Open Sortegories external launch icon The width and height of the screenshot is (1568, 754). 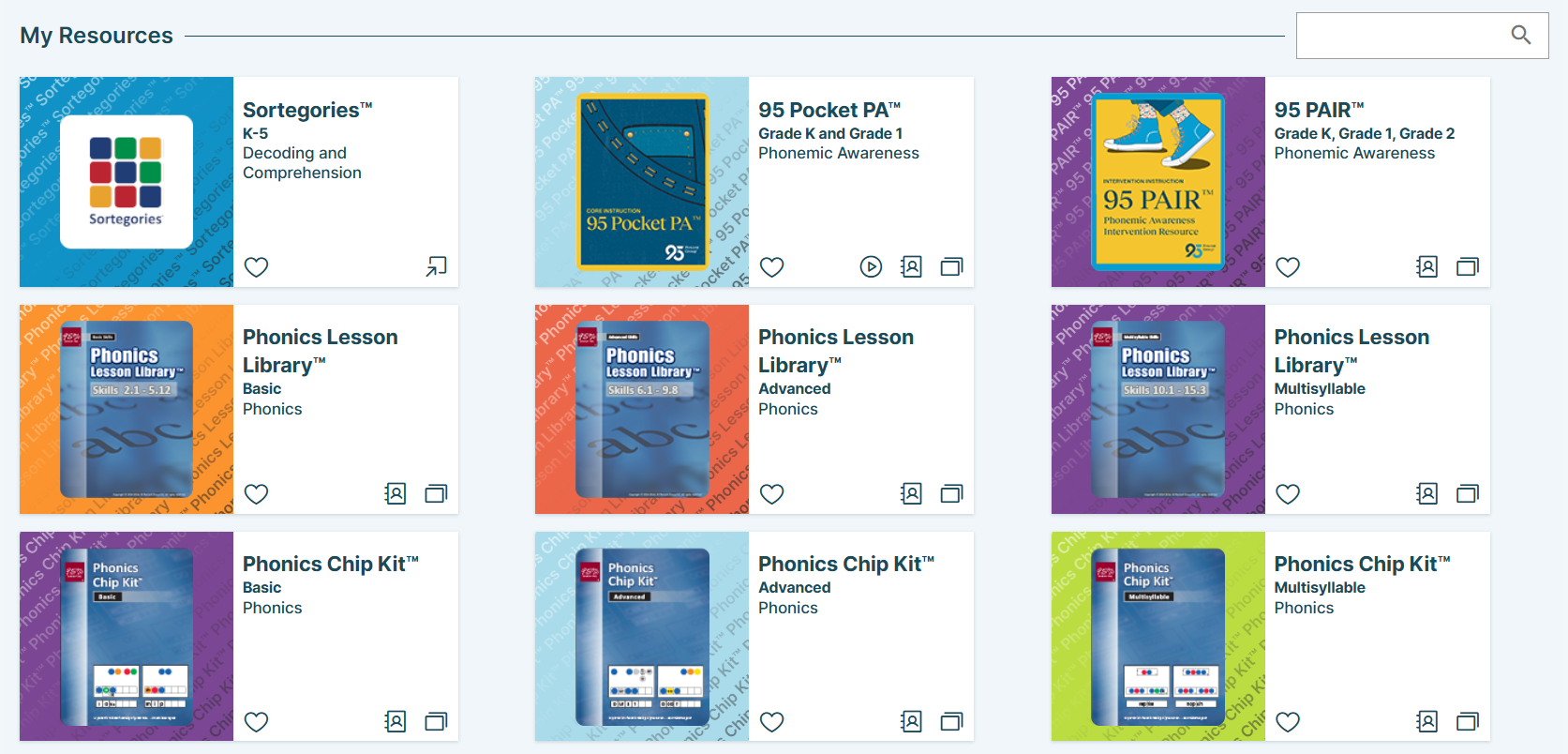(x=436, y=266)
